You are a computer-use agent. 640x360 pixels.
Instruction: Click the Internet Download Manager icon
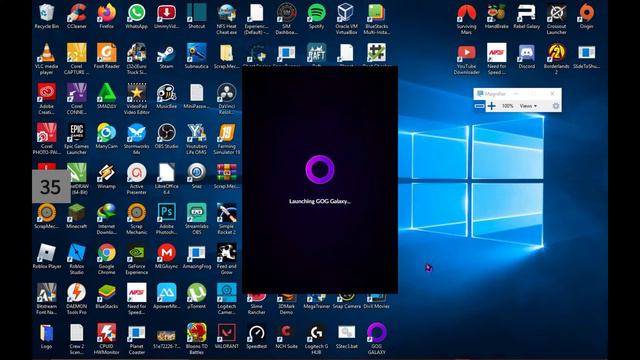(x=107, y=219)
